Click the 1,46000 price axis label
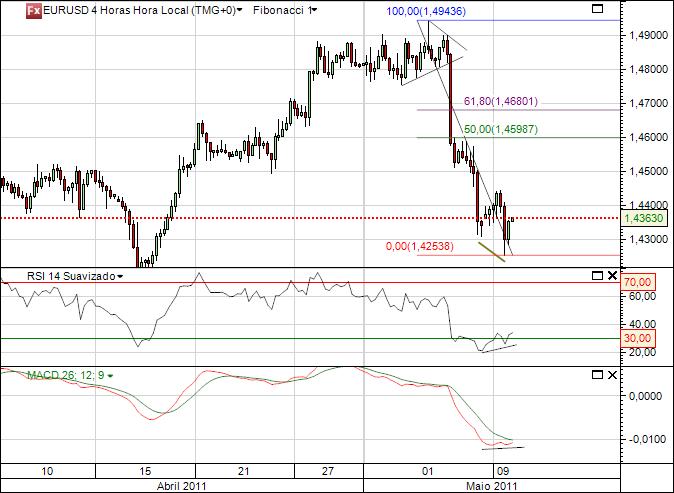The width and height of the screenshot is (674, 493). click(x=649, y=138)
